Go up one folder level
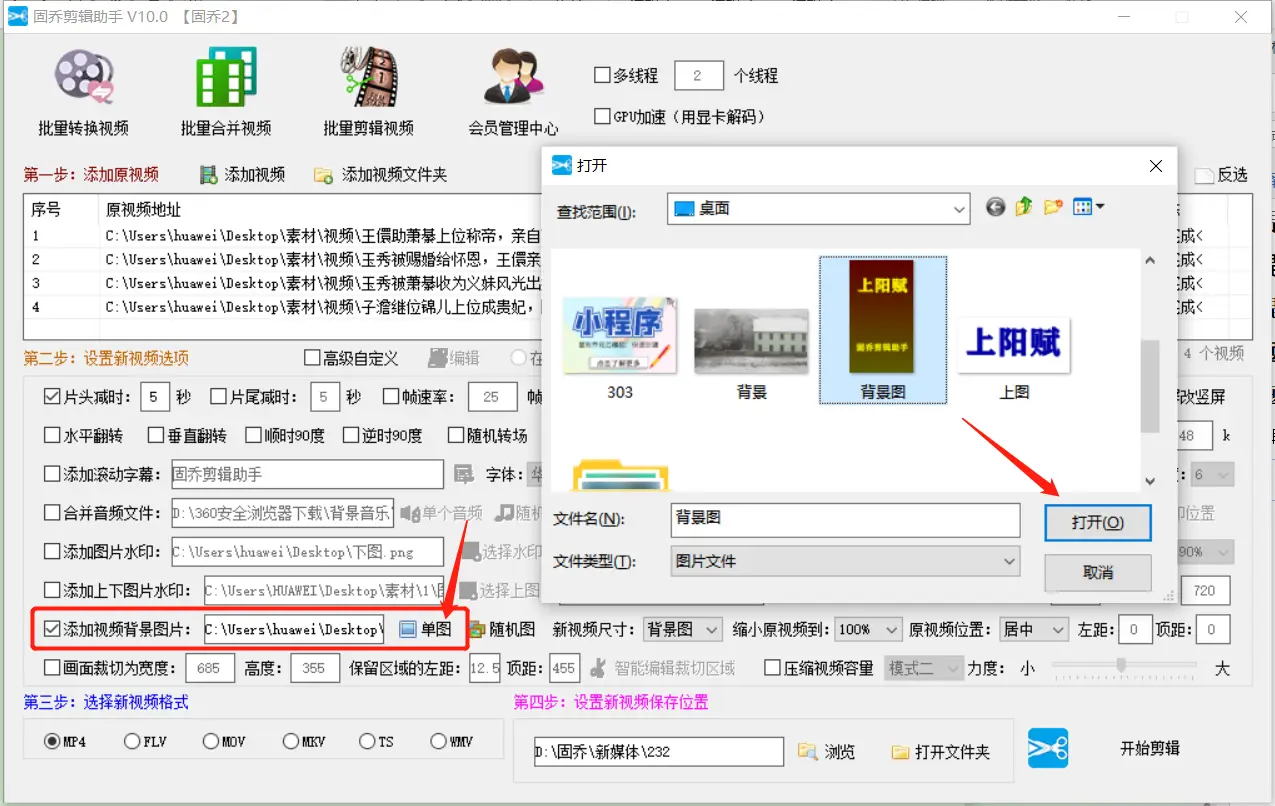 [1023, 207]
